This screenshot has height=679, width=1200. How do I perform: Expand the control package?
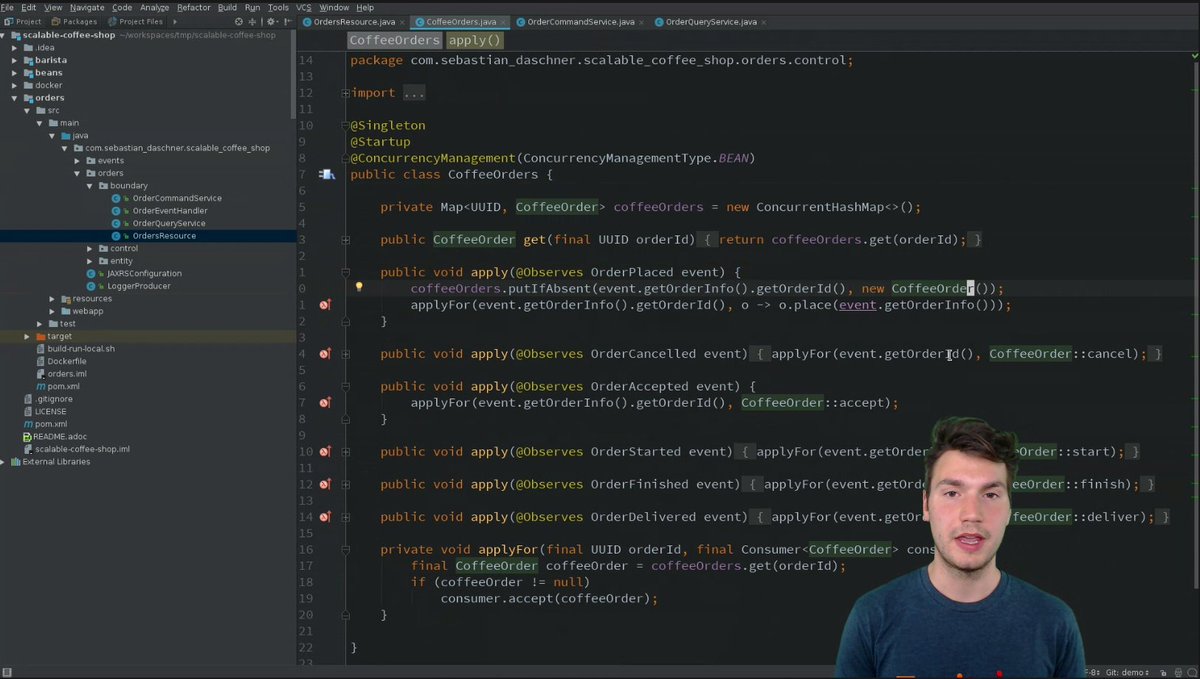(90, 248)
